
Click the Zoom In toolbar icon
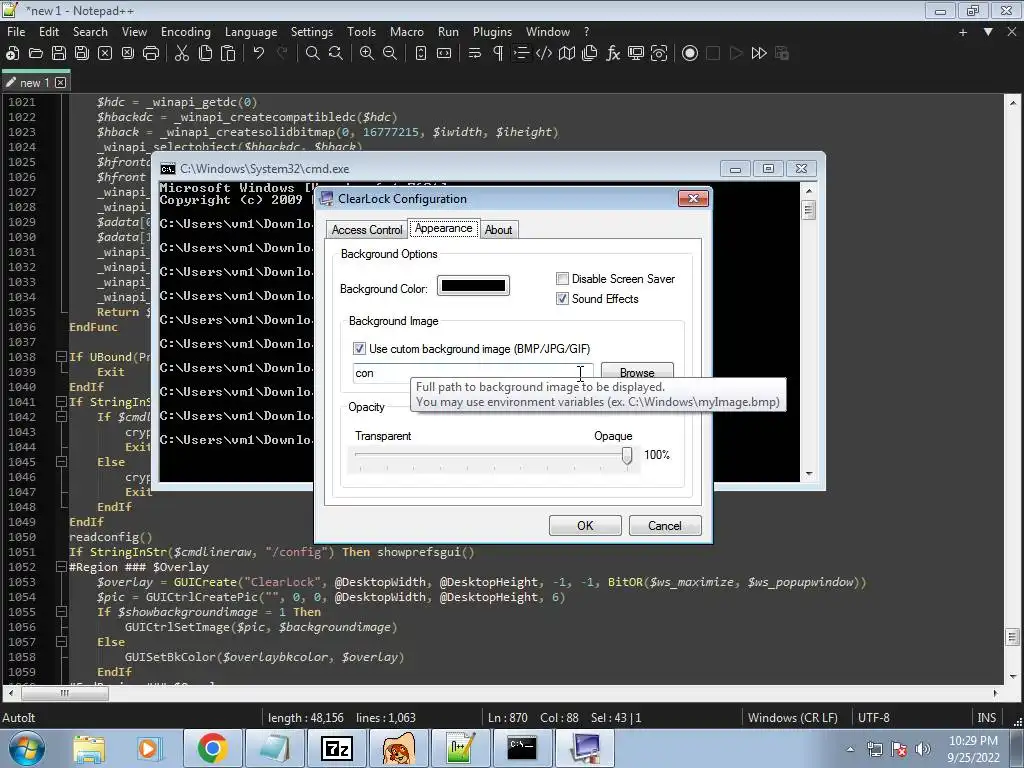point(367,54)
